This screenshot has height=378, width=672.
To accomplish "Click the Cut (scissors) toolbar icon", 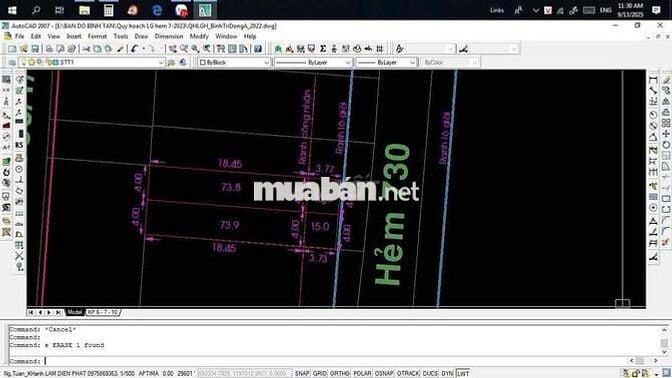I will [x=86, y=49].
